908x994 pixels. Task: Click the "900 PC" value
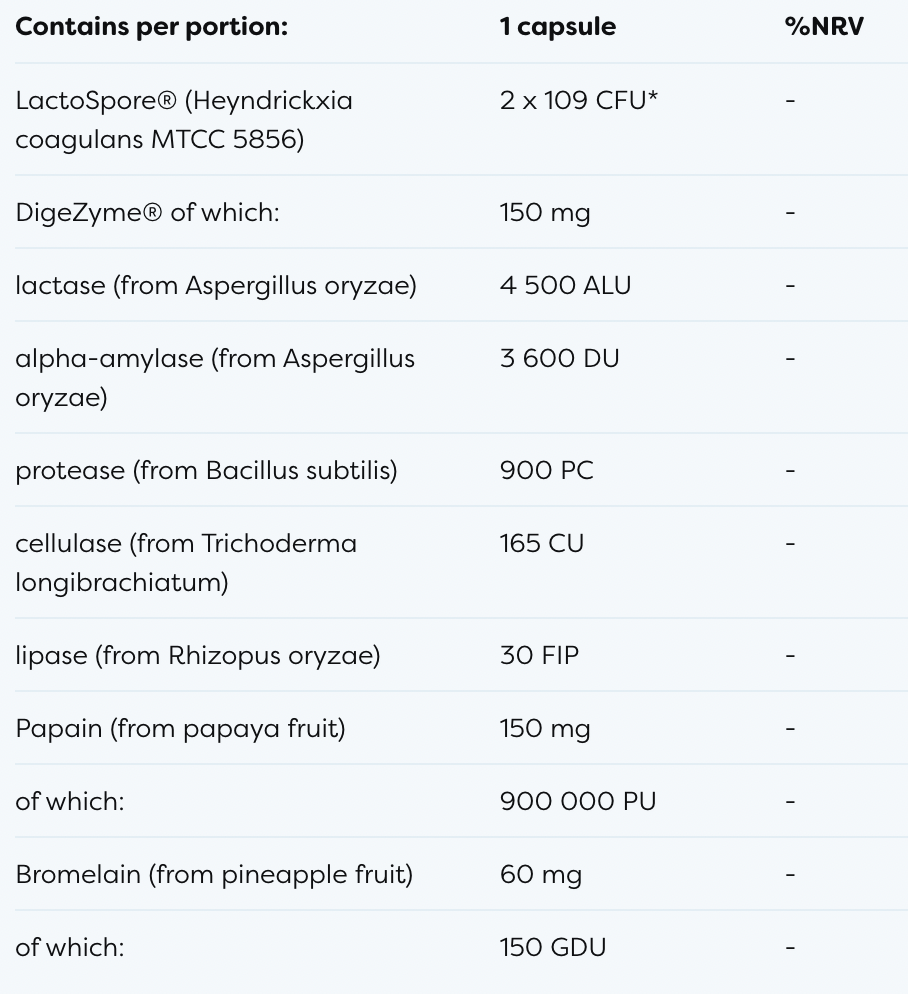pyautogui.click(x=546, y=470)
